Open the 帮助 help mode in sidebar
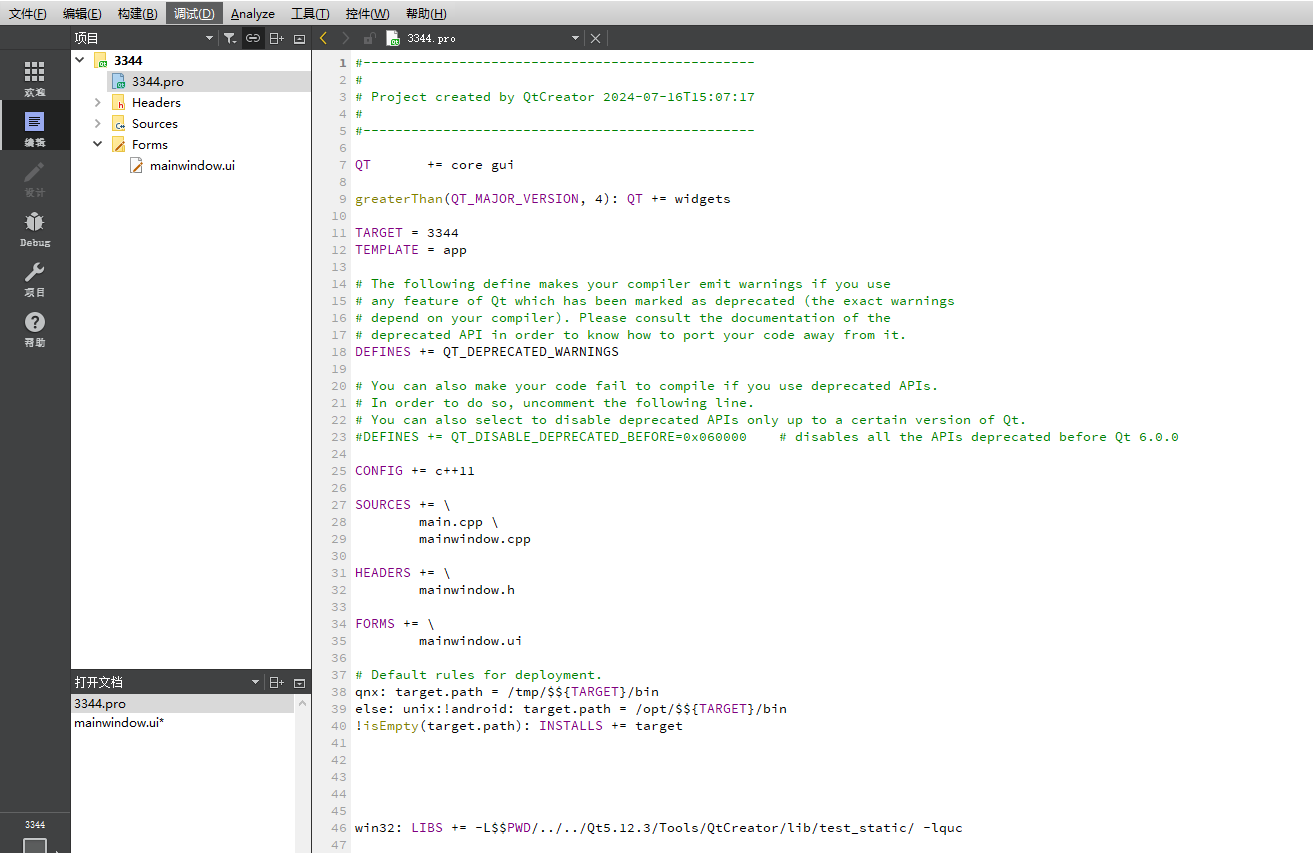 [x=35, y=329]
